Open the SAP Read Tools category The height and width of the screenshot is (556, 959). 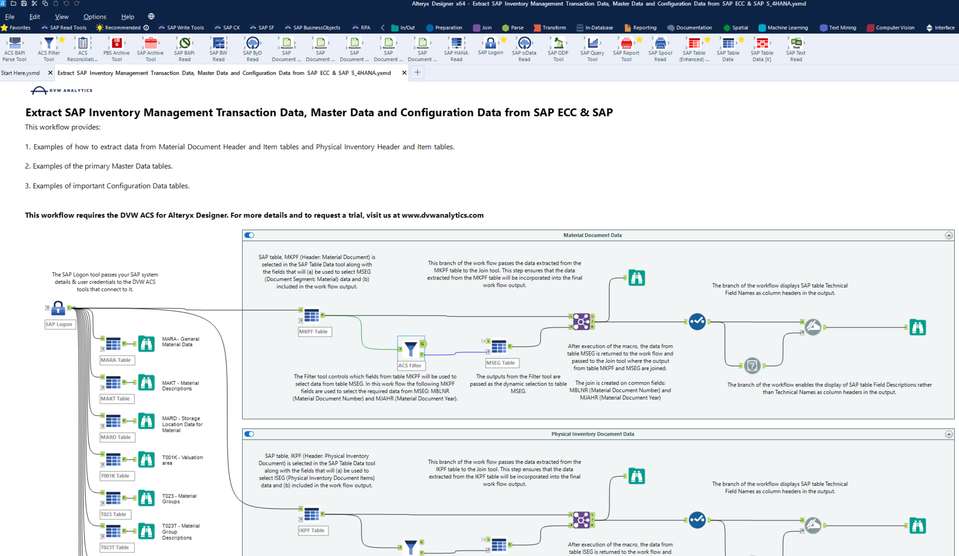click(64, 28)
